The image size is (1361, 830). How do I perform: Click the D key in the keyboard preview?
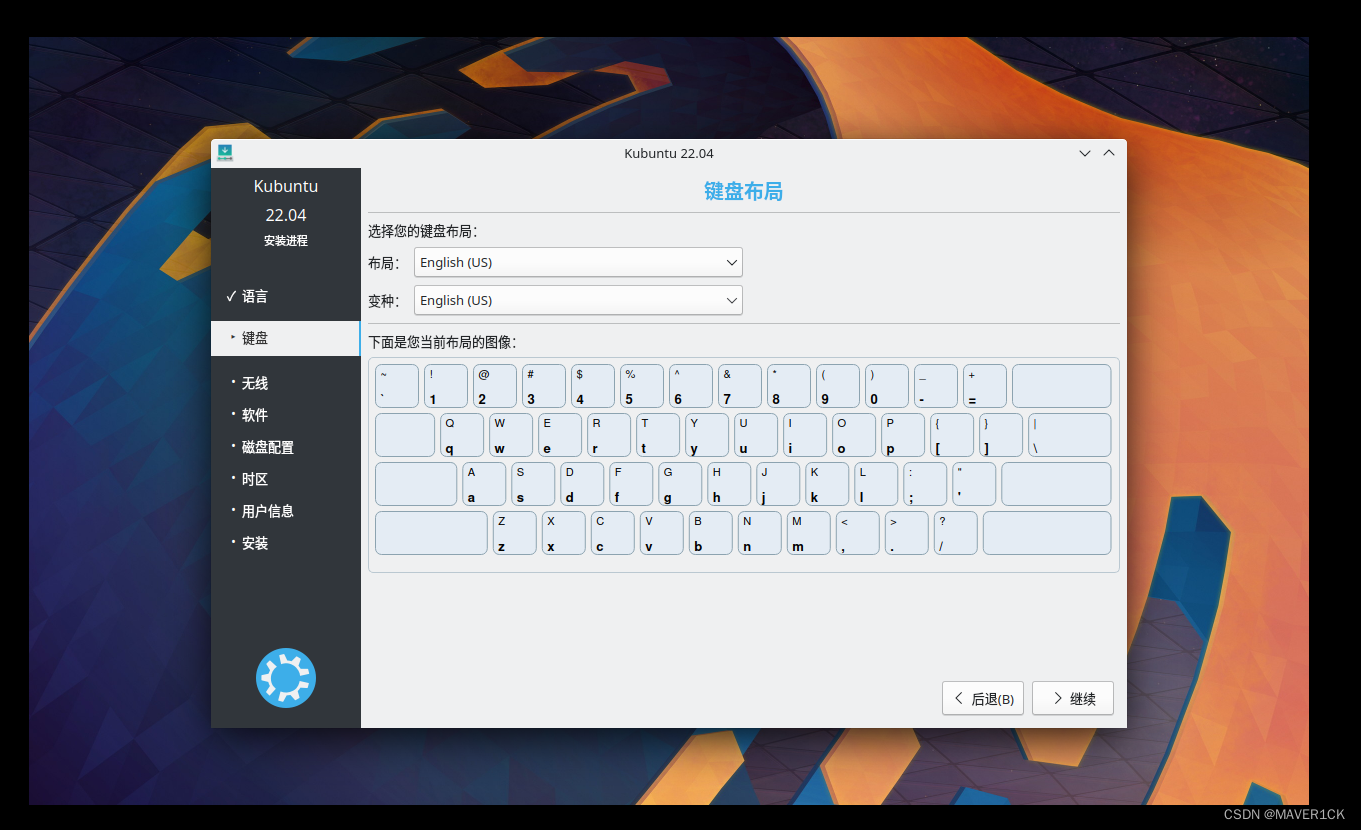pyautogui.click(x=582, y=484)
